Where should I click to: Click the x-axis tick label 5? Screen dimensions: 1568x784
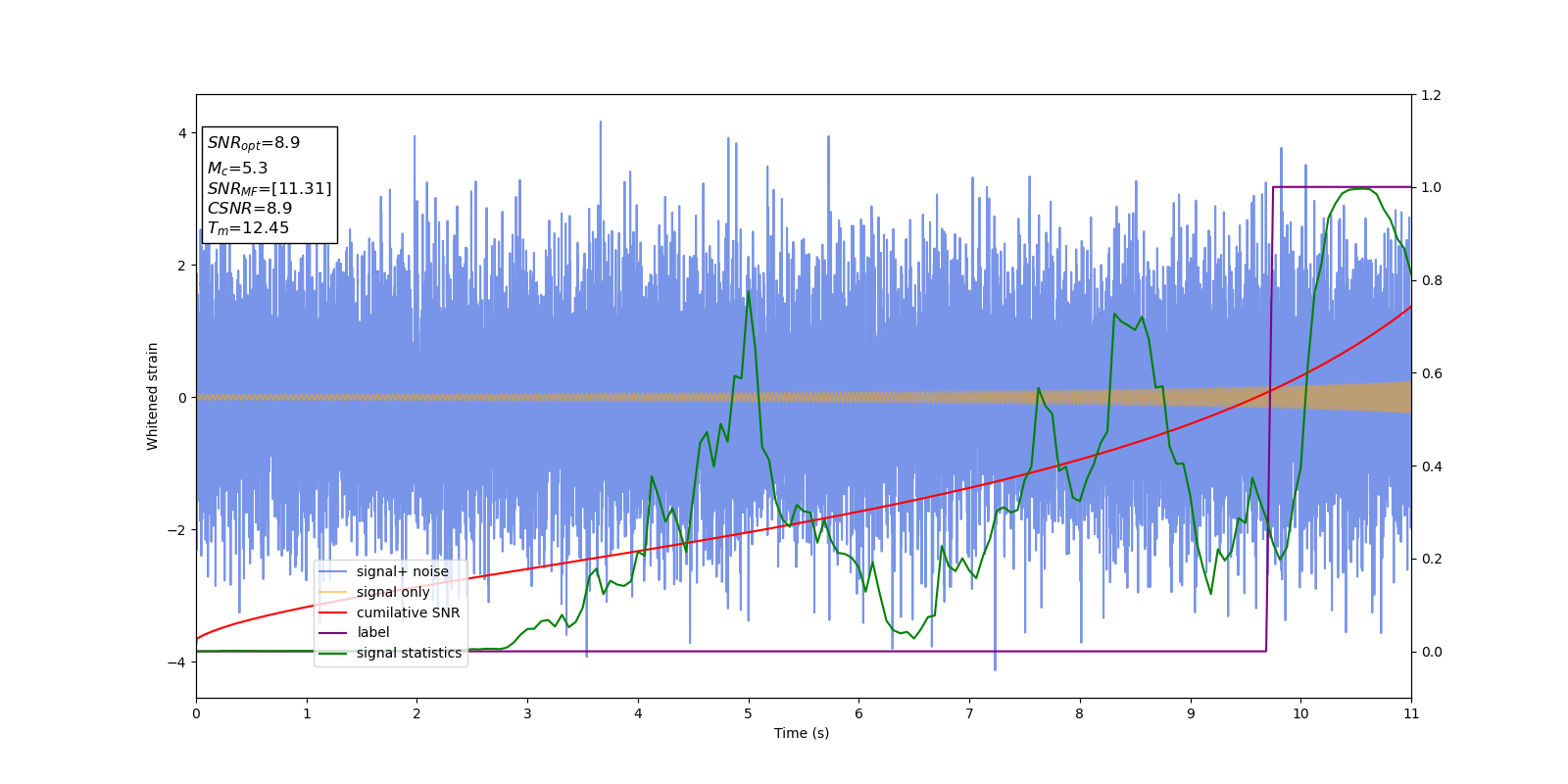[x=749, y=713]
